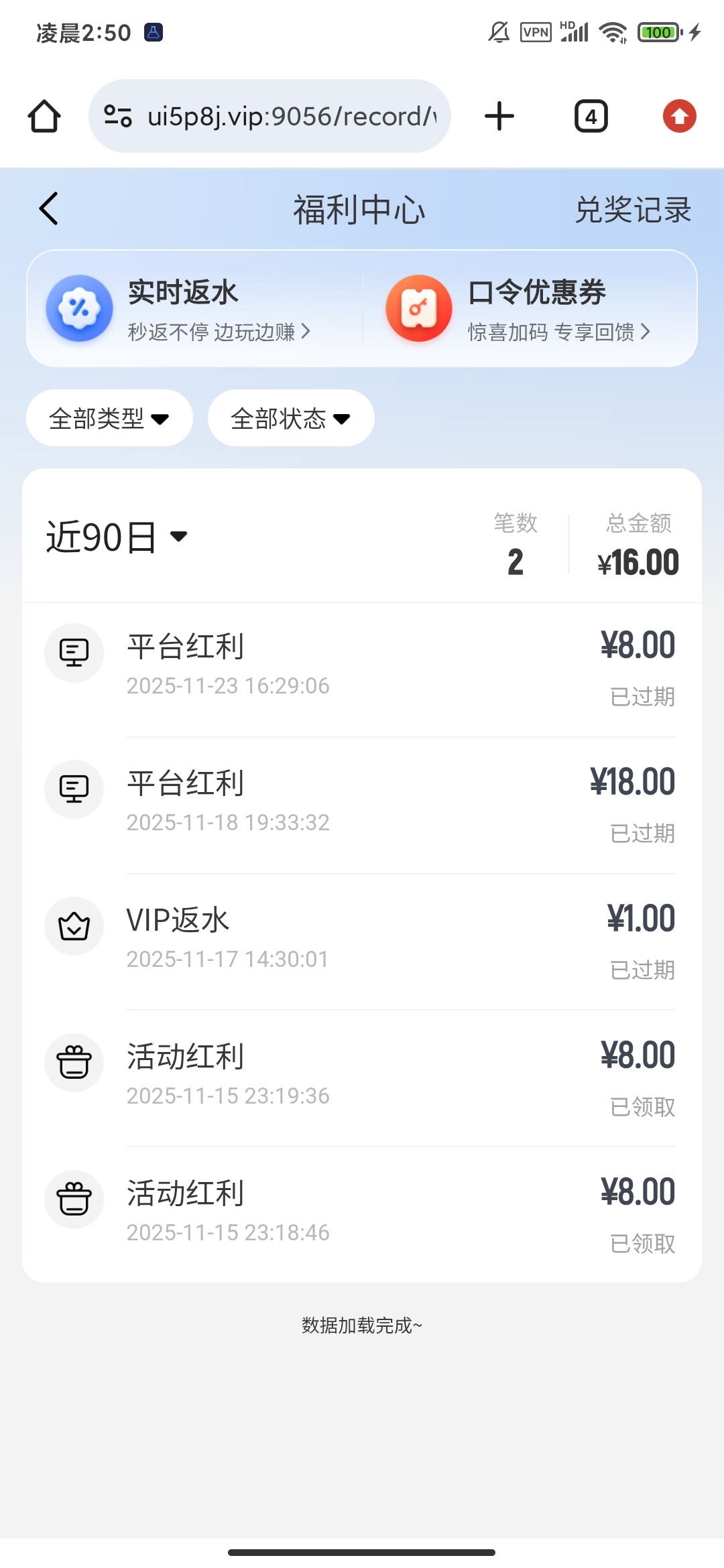Tap the browser home icon
The image size is (724, 1568).
[x=44, y=117]
